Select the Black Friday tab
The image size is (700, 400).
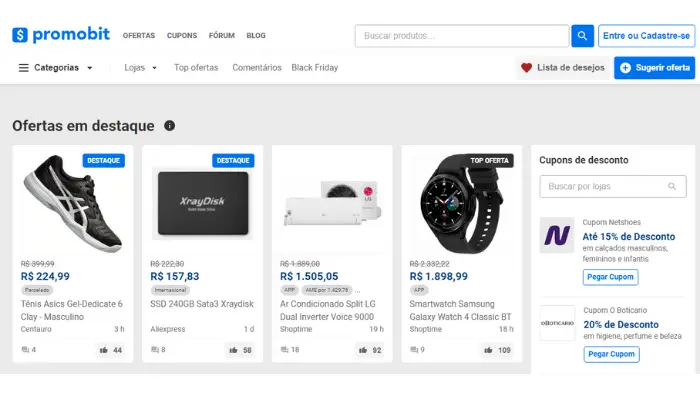click(315, 68)
